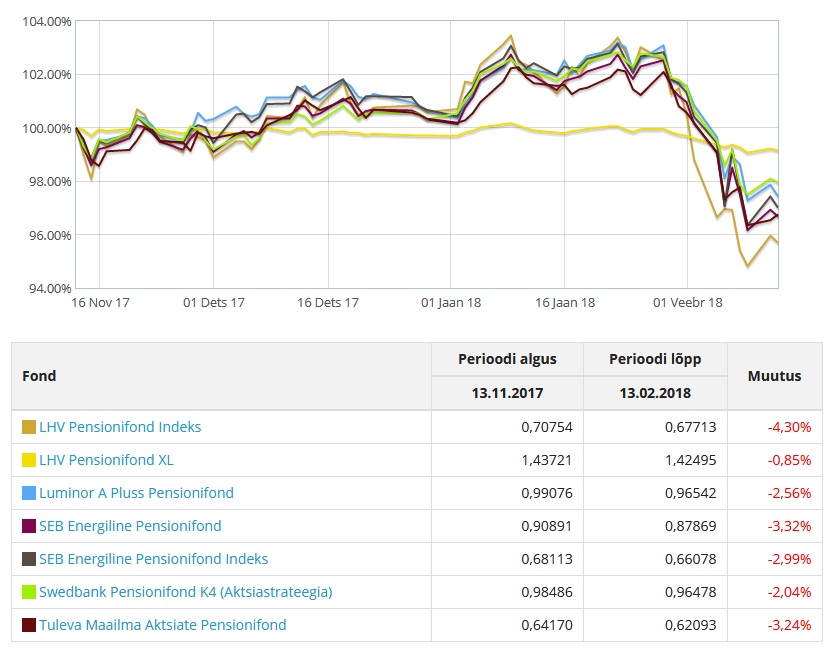Click the 01 Veebr 18 axis label

(688, 303)
